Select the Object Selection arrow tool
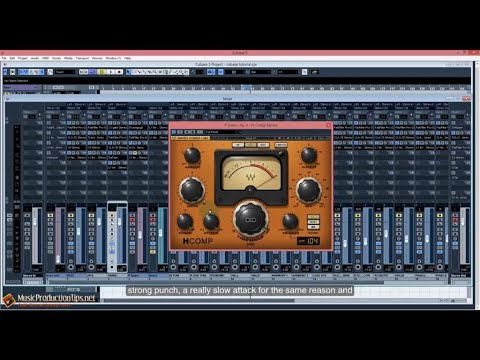 click(128, 72)
